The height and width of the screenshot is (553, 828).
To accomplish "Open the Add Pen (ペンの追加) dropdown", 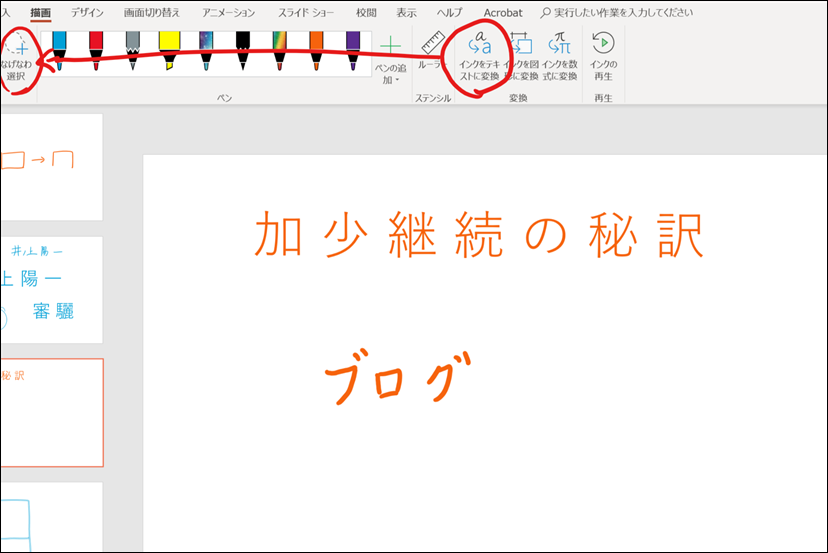I will (x=390, y=59).
